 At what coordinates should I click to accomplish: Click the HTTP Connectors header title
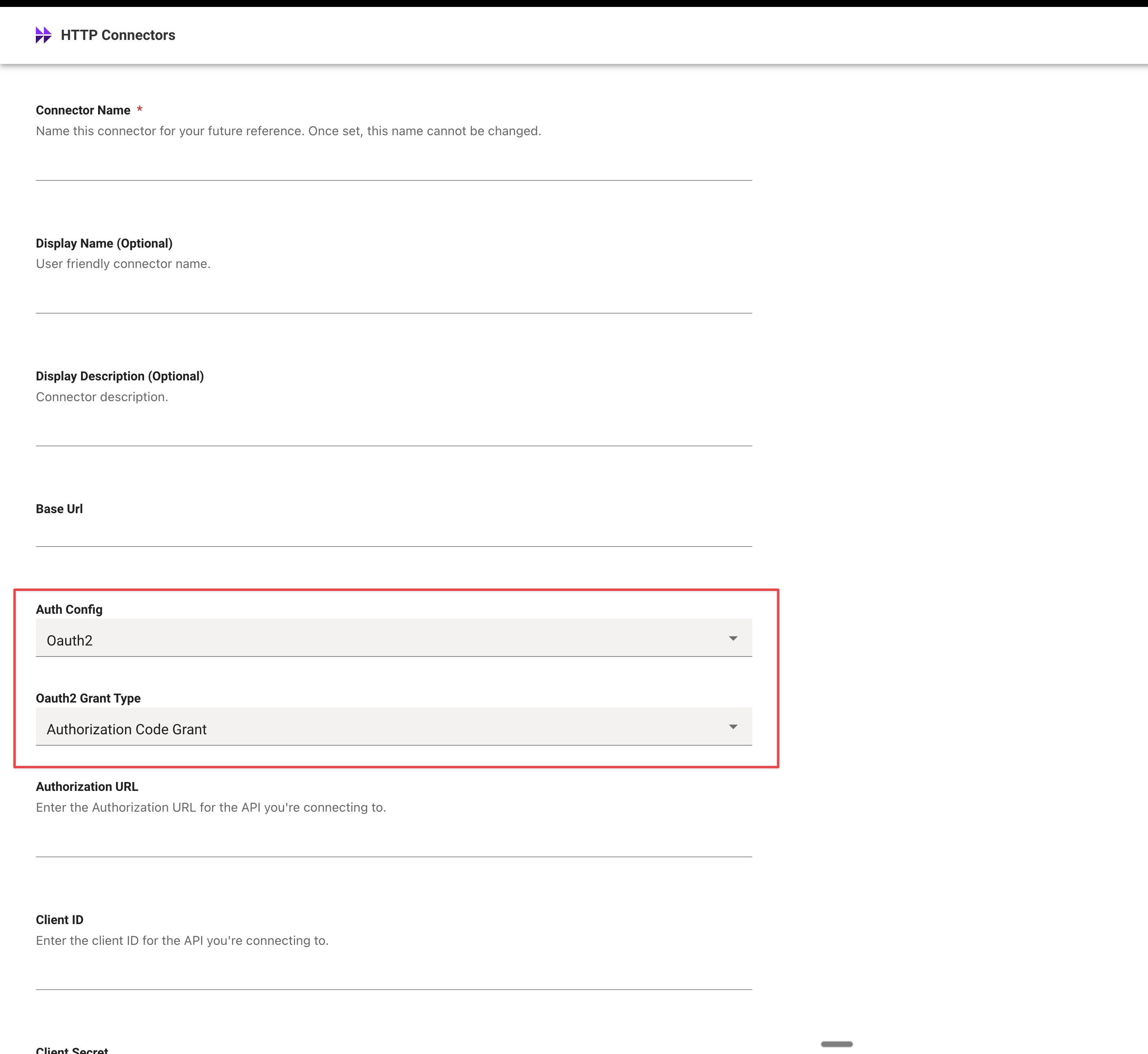pos(118,35)
